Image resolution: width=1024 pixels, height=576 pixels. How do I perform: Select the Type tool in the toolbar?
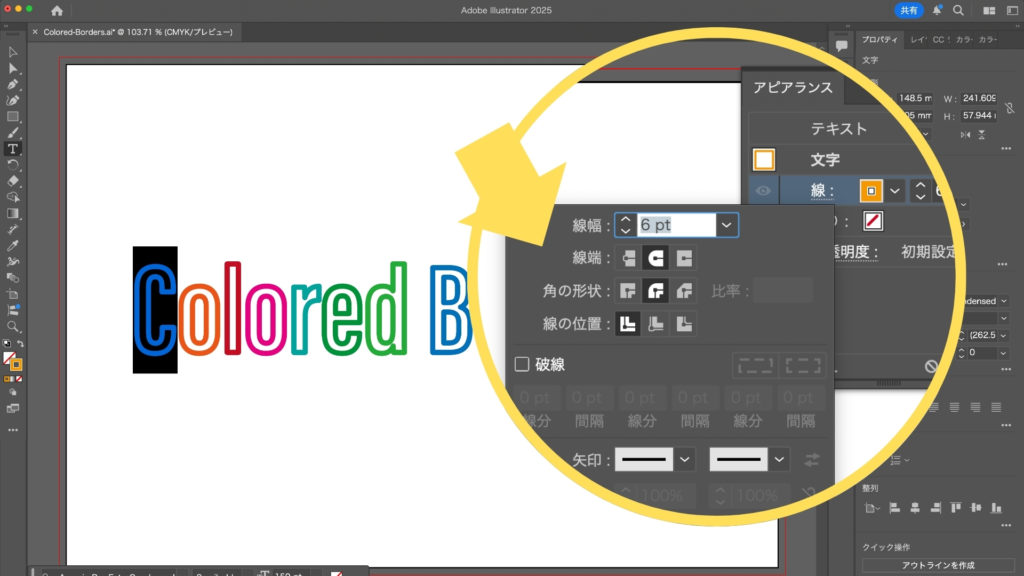13,149
